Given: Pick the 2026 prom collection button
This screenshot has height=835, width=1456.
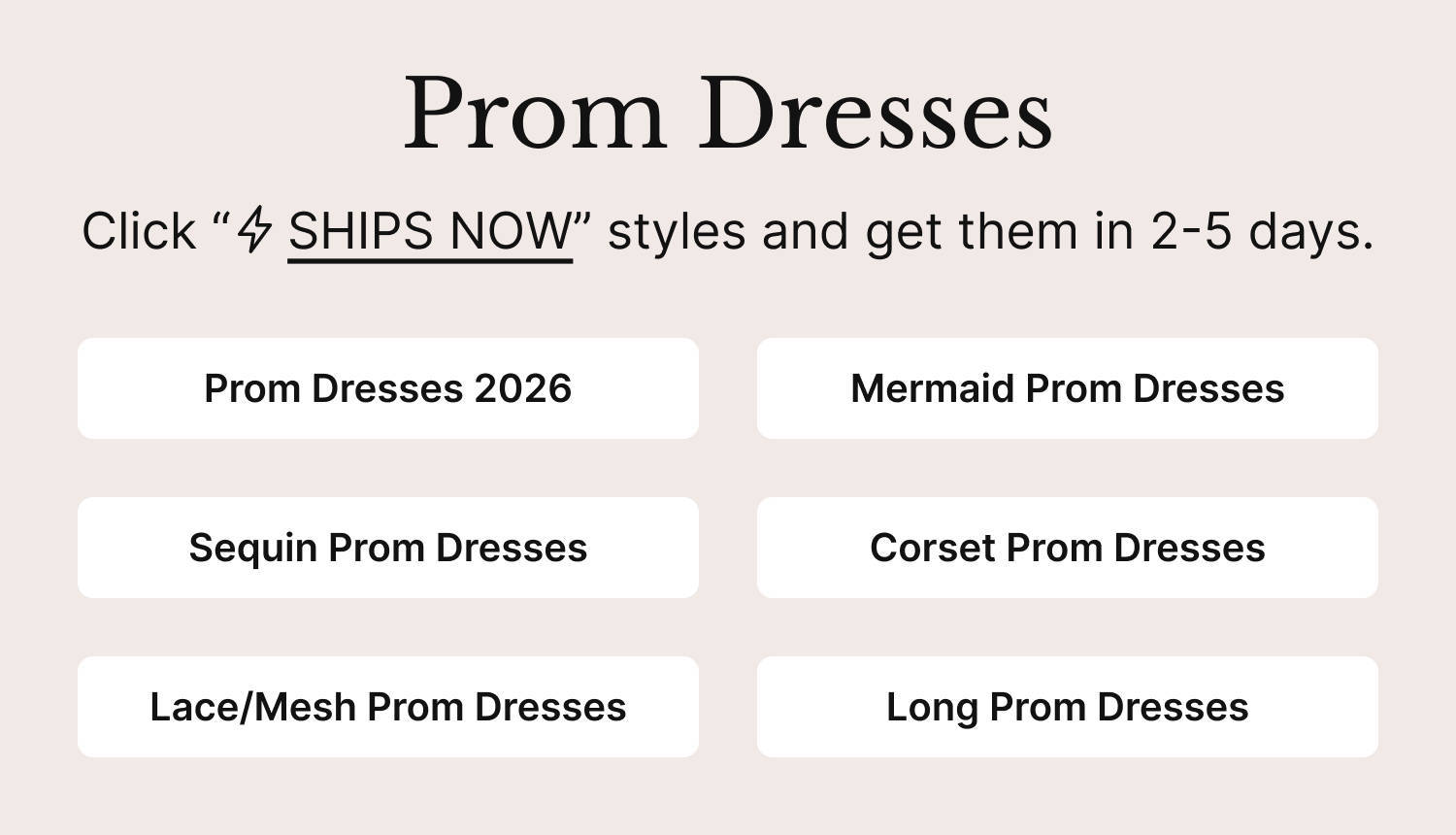Looking at the screenshot, I should pyautogui.click(x=387, y=388).
